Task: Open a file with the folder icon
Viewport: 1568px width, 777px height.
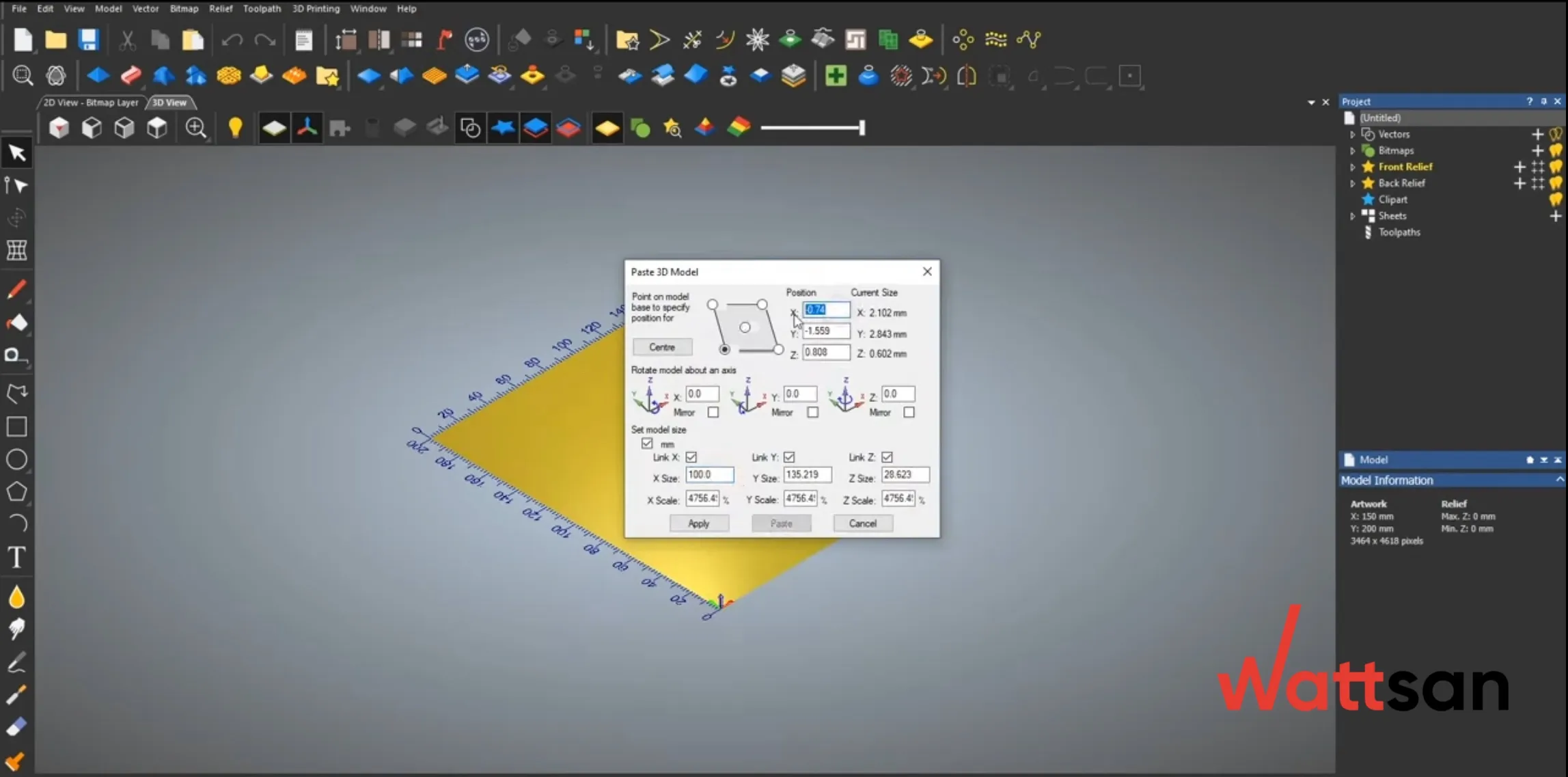Action: [x=55, y=40]
